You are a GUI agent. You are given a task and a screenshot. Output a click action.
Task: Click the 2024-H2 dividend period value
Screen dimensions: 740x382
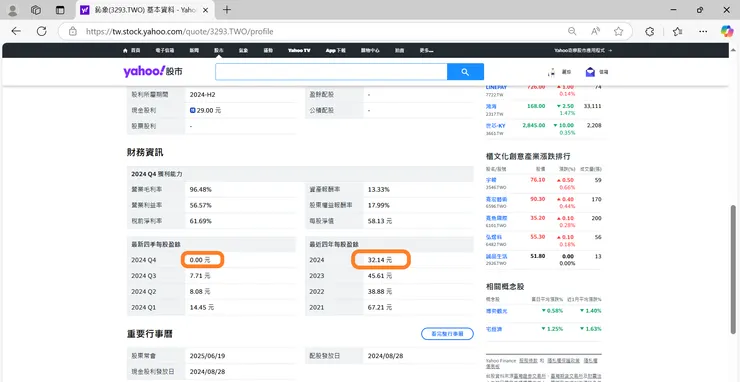[202, 94]
